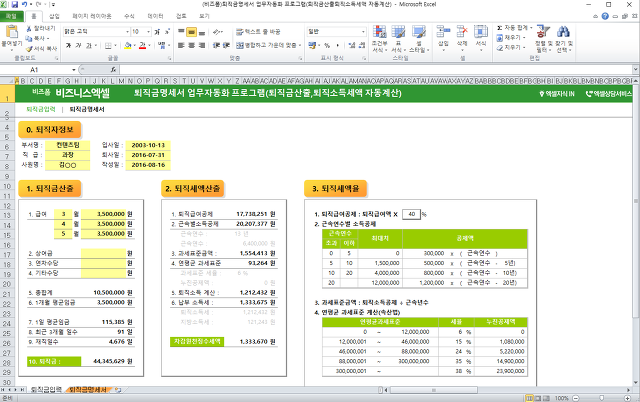Edit the 40 percent input box
Image resolution: width=640 pixels, height=402 pixels.
pyautogui.click(x=411, y=214)
